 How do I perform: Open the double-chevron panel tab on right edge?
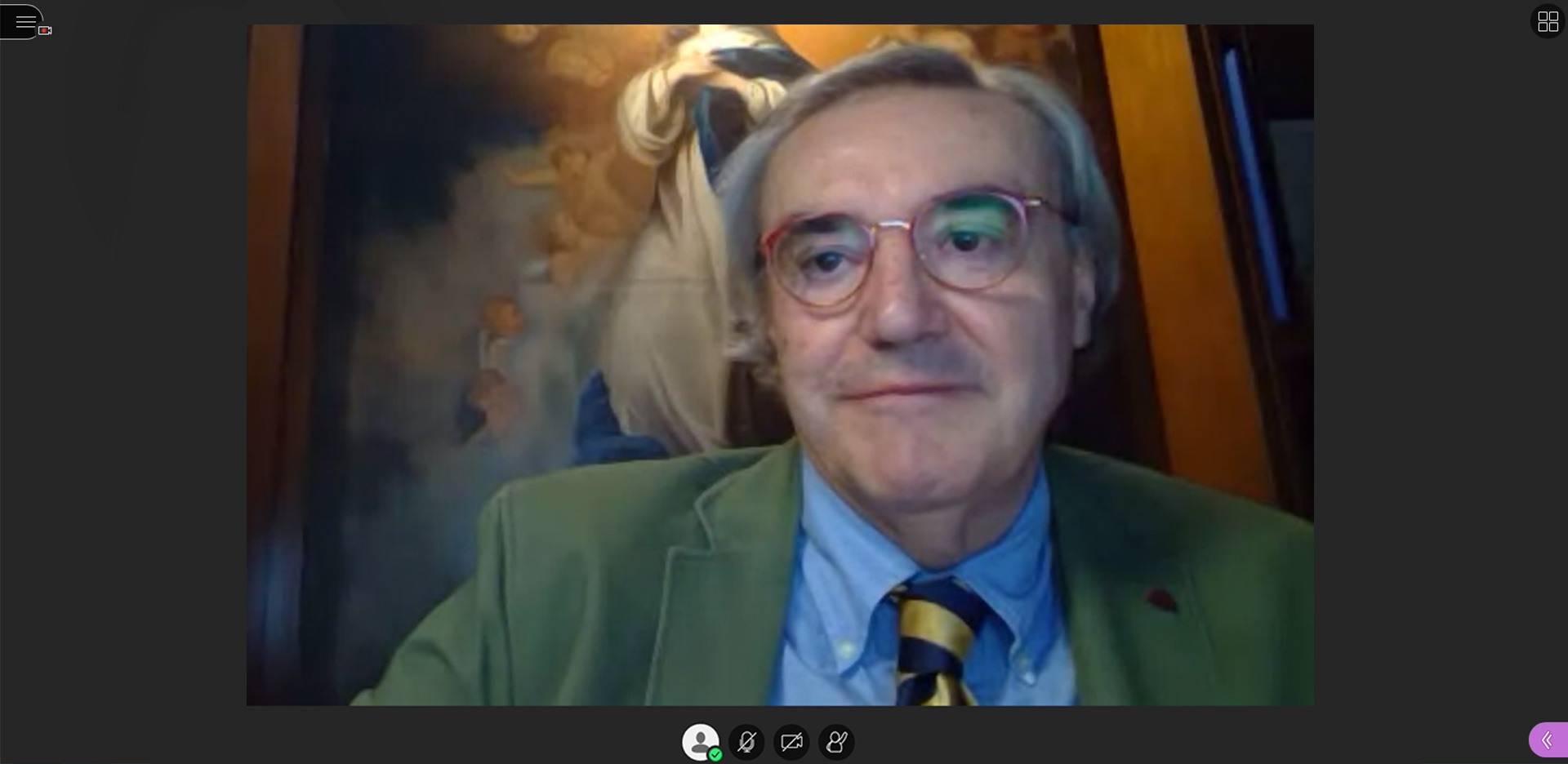1548,740
